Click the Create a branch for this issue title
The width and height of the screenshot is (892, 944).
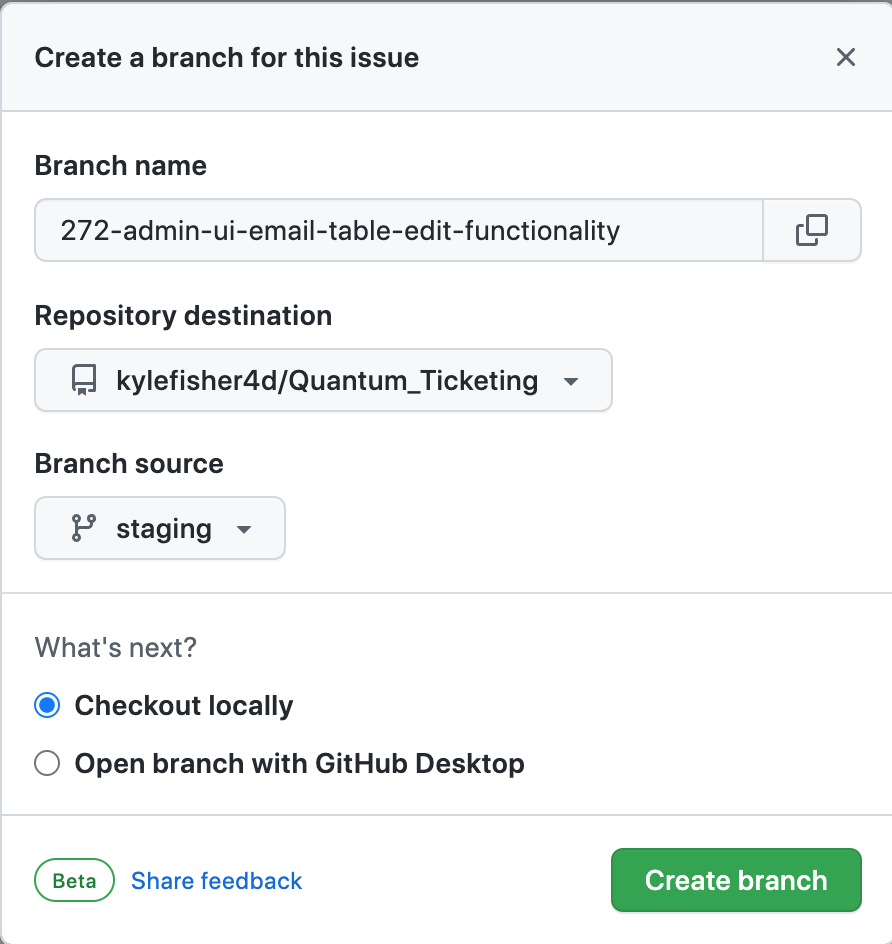[x=227, y=57]
